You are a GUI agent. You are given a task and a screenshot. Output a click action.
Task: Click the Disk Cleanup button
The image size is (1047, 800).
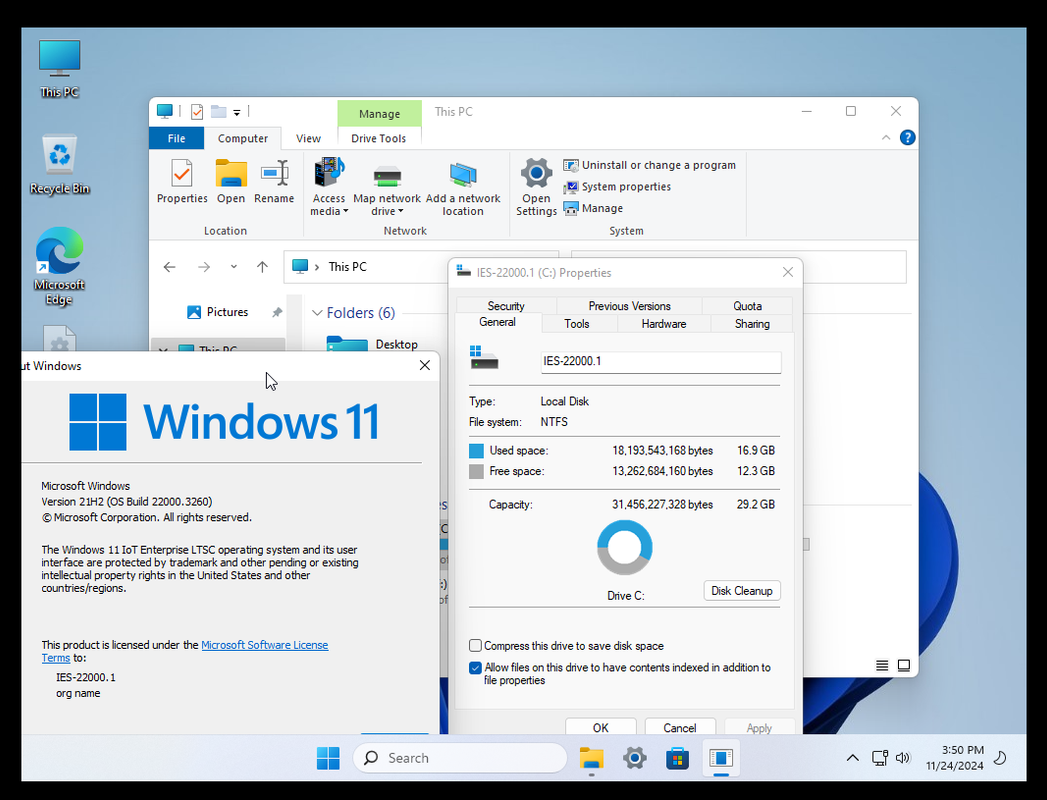(742, 591)
